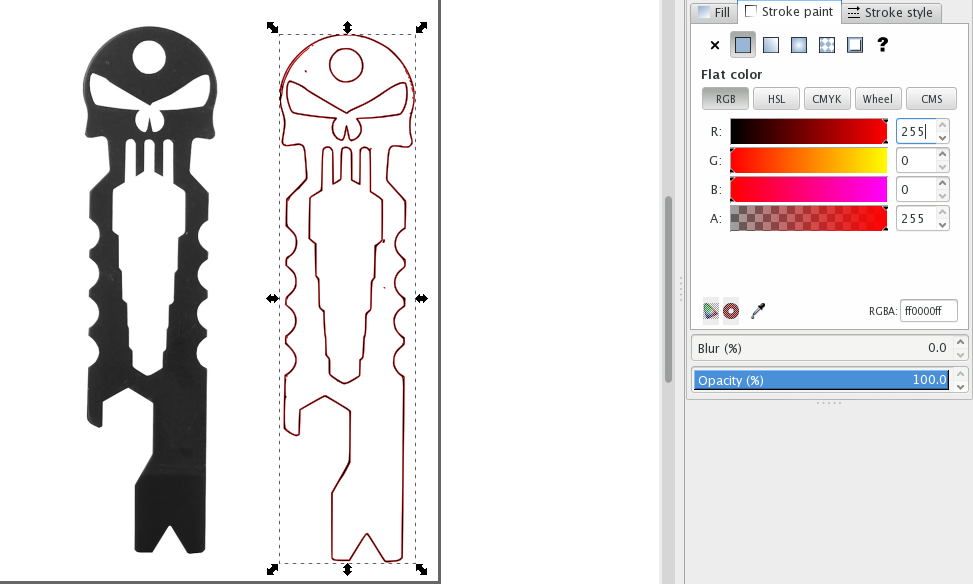973x584 pixels.
Task: Increase Opacity with up arrow
Action: click(x=961, y=374)
